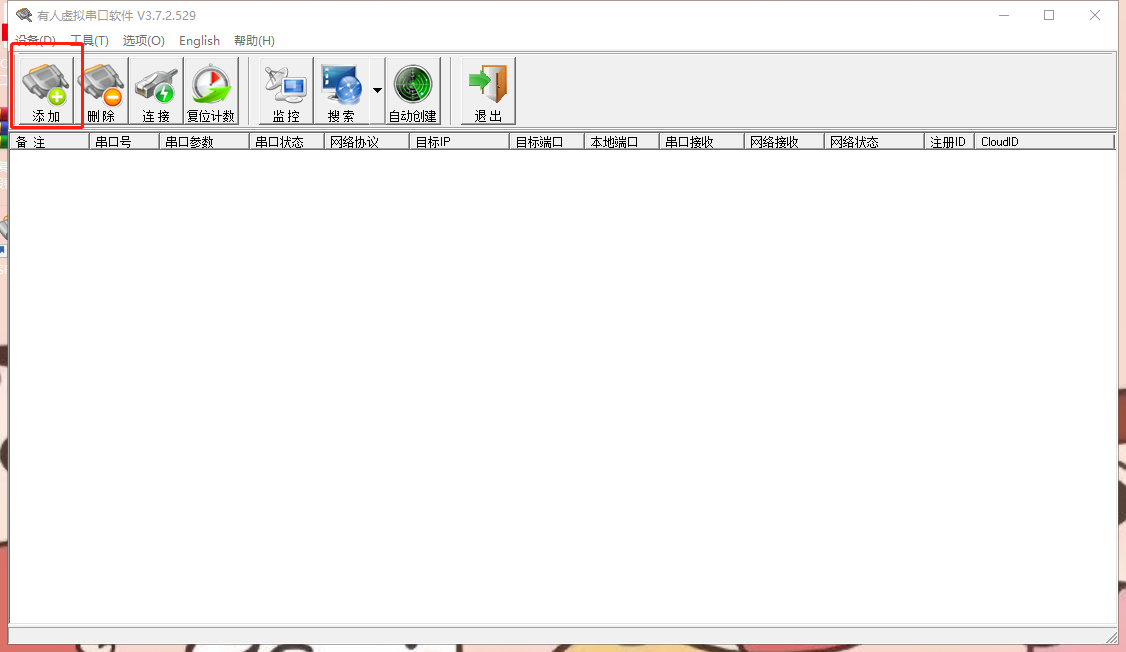Expand the dropdown arrow beside 搜索
This screenshot has width=1126, height=652.
coord(377,90)
